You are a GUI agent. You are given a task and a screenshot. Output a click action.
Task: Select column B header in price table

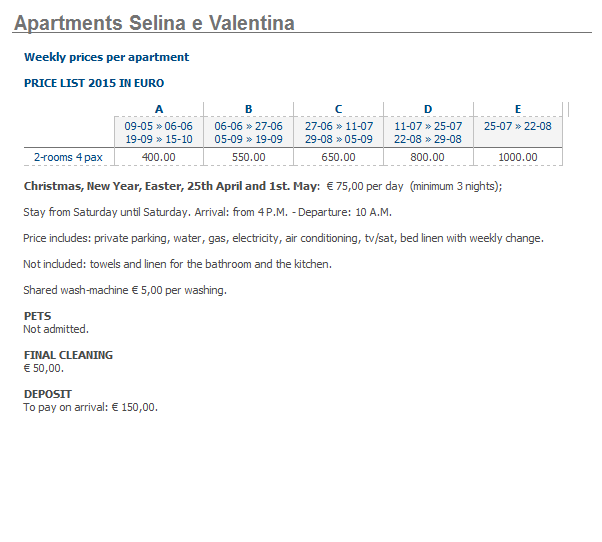point(248,109)
